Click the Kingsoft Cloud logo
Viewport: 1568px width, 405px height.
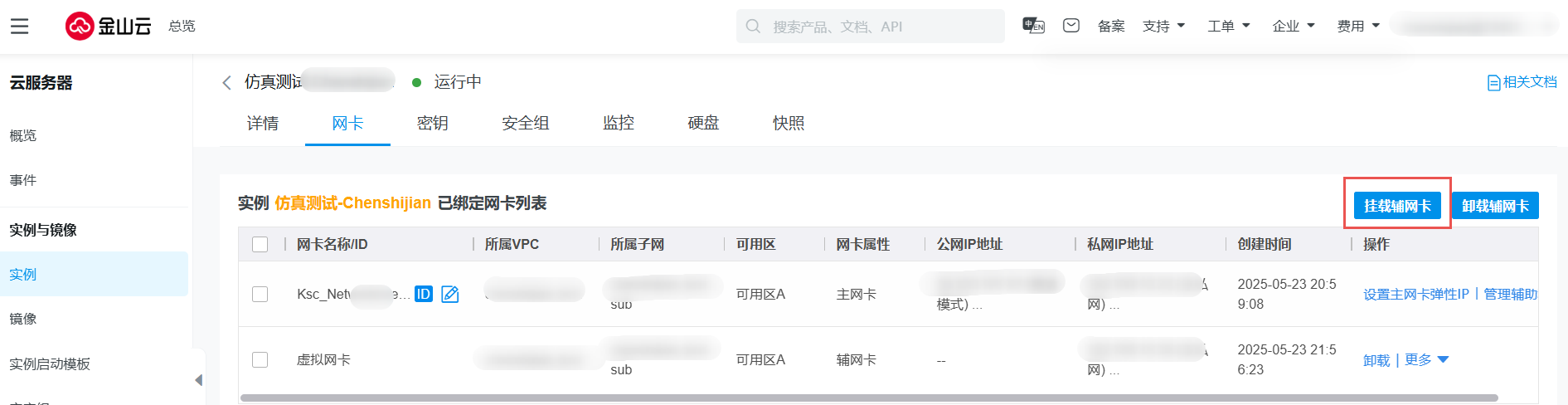tap(109, 27)
